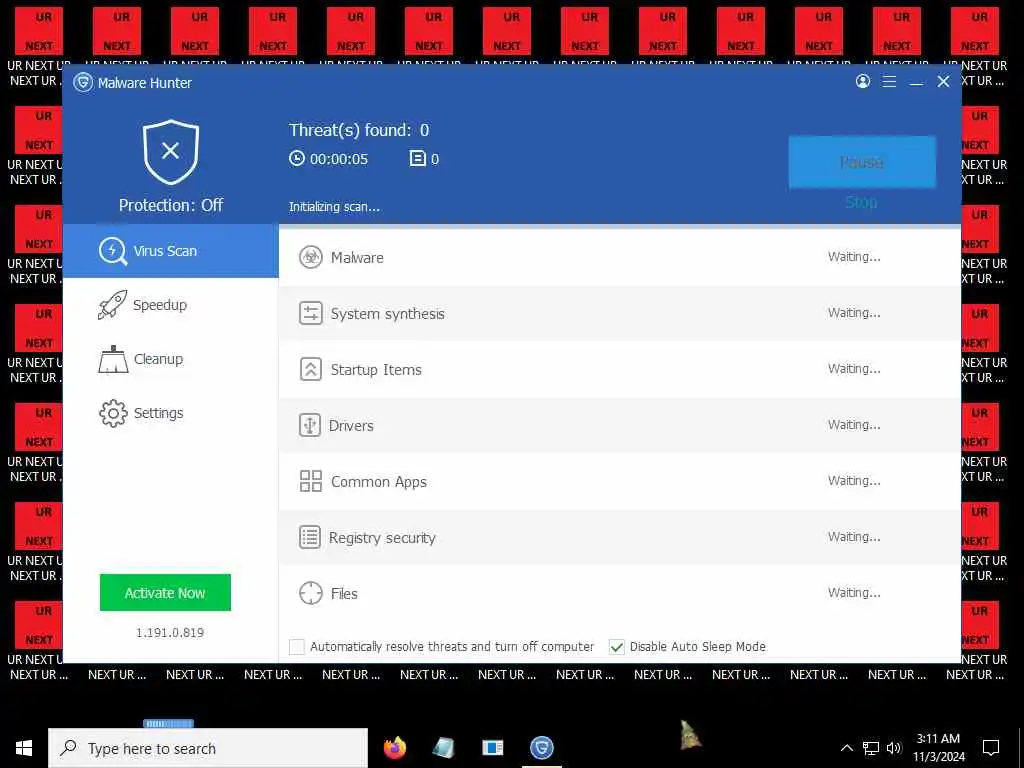Open the third taskbar app icon
This screenshot has height=768, width=1024.
[492, 748]
